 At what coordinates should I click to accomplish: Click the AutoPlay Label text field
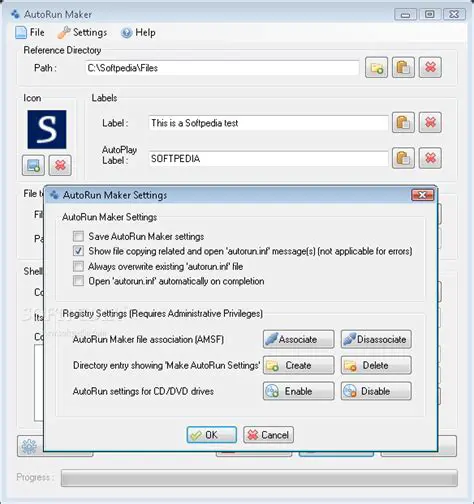pyautogui.click(x=268, y=158)
